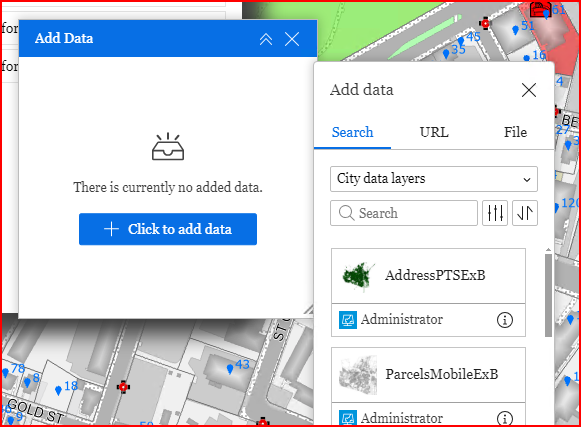The width and height of the screenshot is (581, 427).
Task: Click the red marker near address 51
Action: pyautogui.click(x=485, y=24)
